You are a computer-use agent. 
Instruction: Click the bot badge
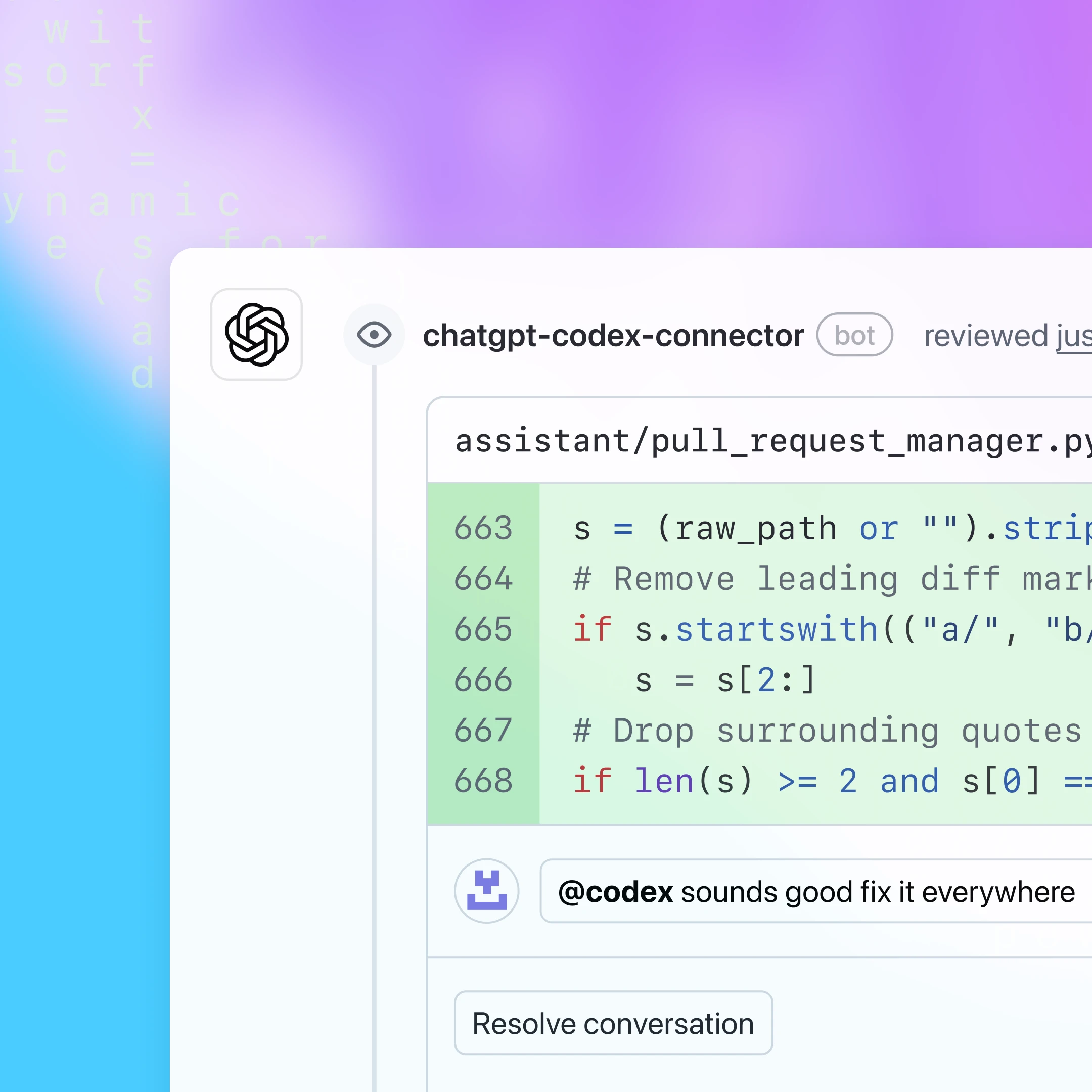click(854, 335)
